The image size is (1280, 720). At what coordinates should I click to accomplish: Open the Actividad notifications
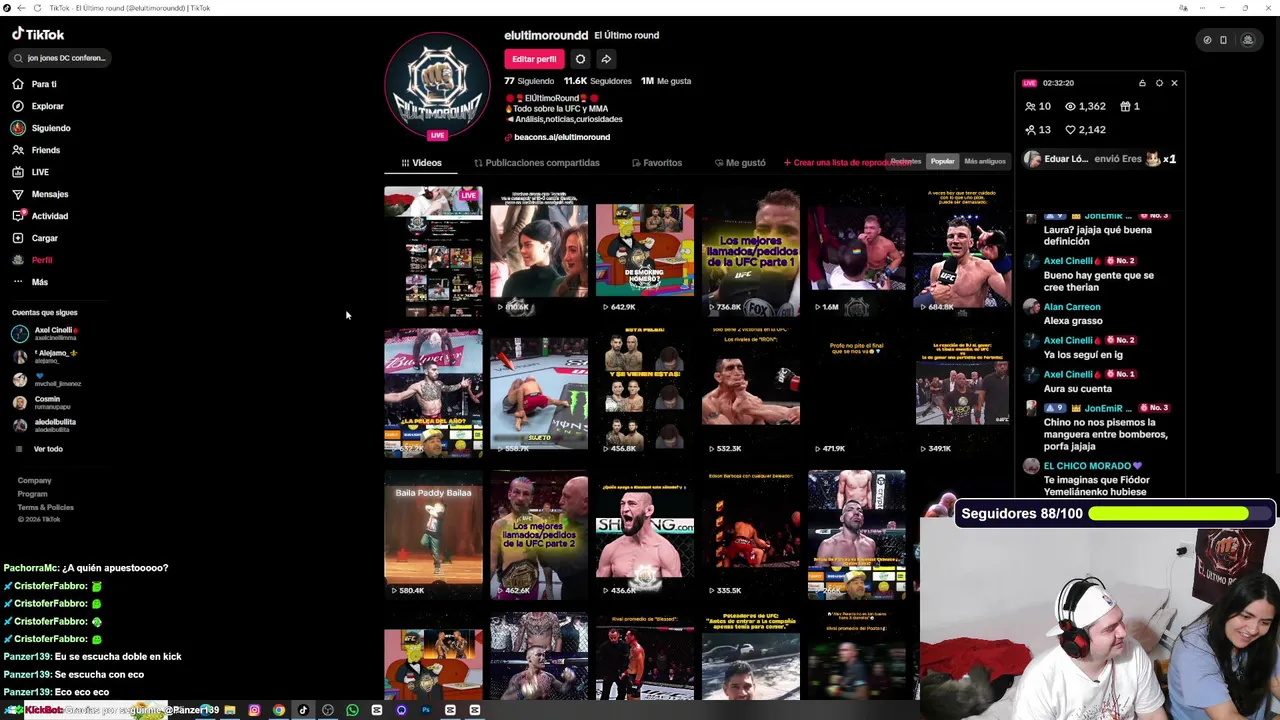tap(40, 216)
